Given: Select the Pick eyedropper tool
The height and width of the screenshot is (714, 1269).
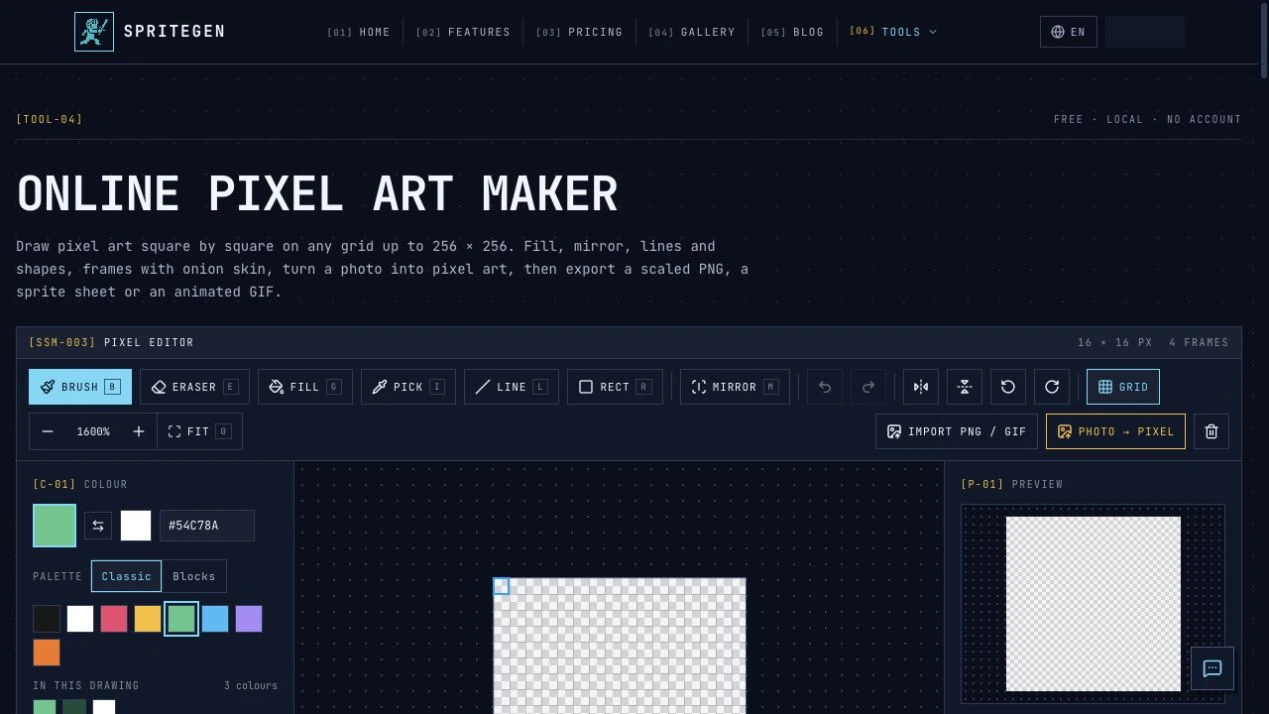Looking at the screenshot, I should [408, 387].
